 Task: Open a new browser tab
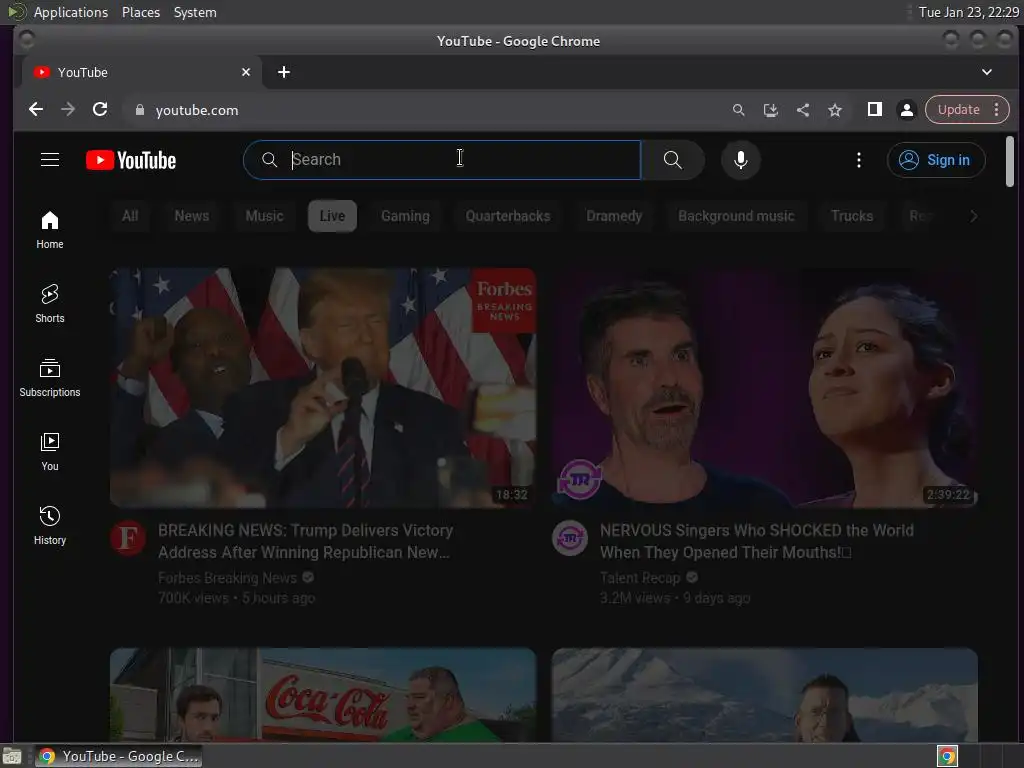tap(283, 72)
